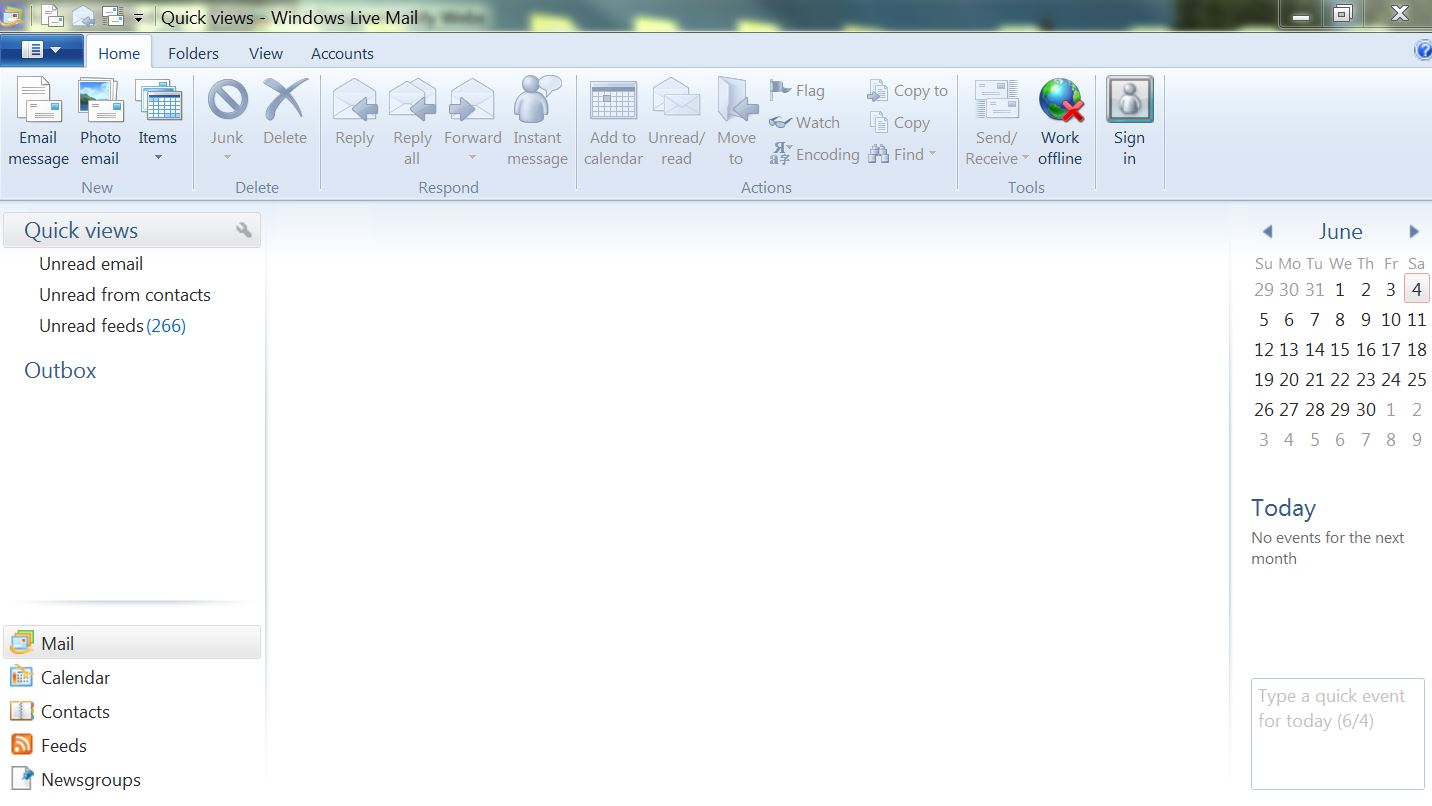1432x806 pixels.
Task: Open Unread feeds (266) view
Action: point(112,326)
